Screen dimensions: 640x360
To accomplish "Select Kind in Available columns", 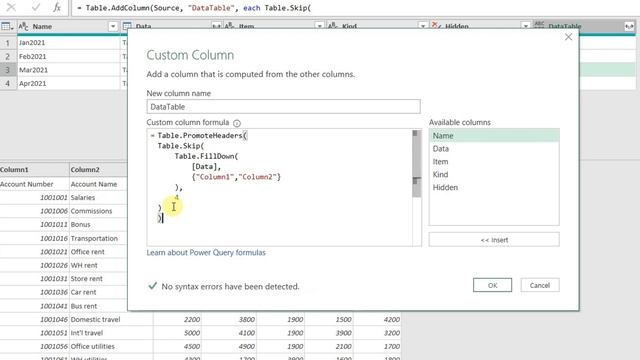I will [x=494, y=174].
